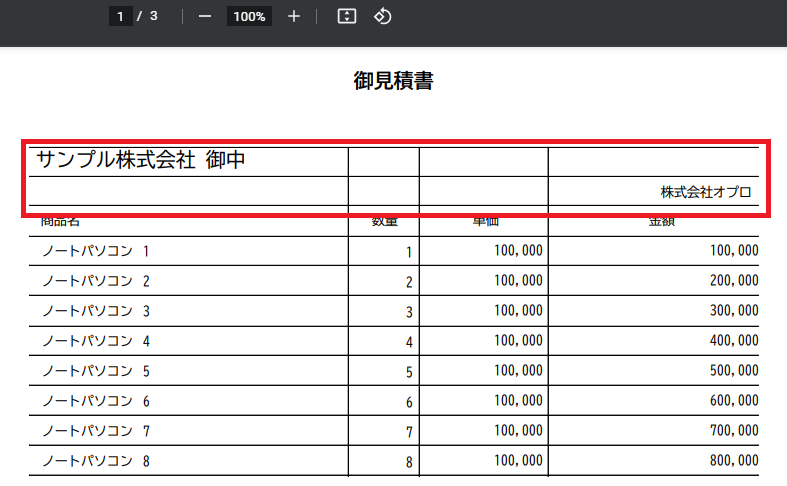Select the ノートパソコン 3 product name
Image resolution: width=787 pixels, height=486 pixels.
coord(96,311)
